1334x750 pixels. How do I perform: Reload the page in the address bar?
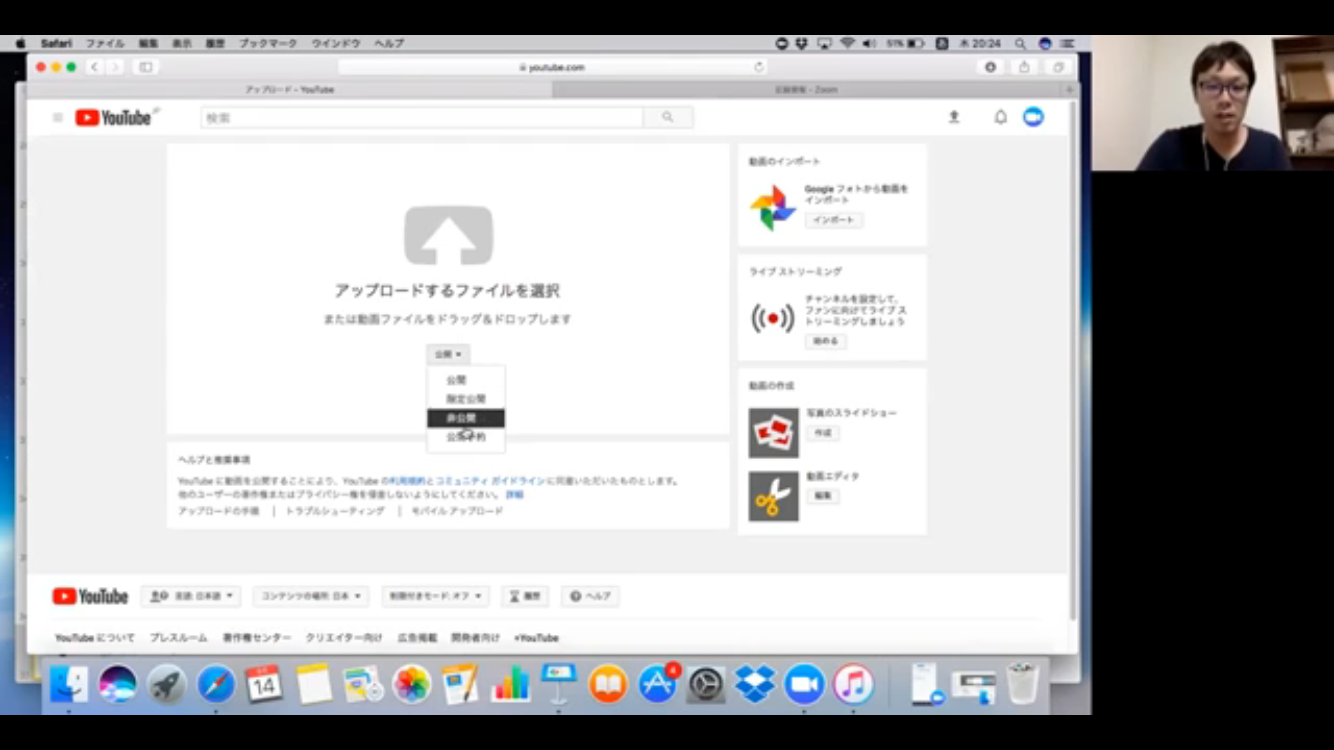pos(759,67)
